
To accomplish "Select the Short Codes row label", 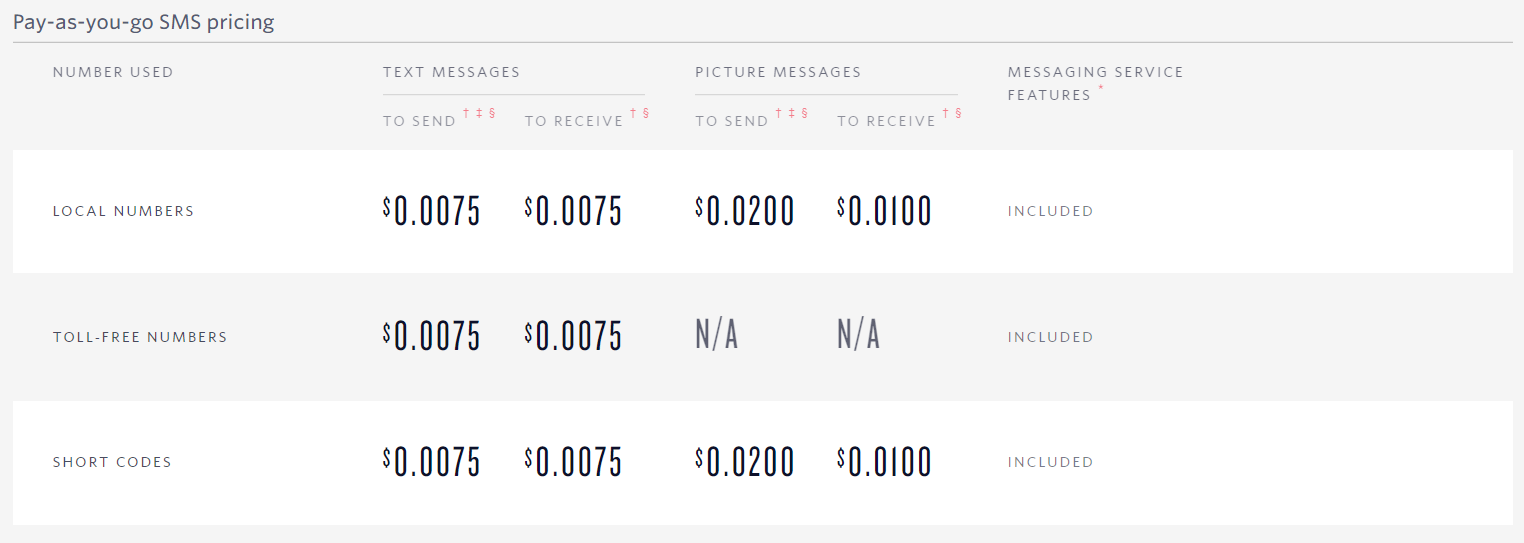I will tap(112, 462).
